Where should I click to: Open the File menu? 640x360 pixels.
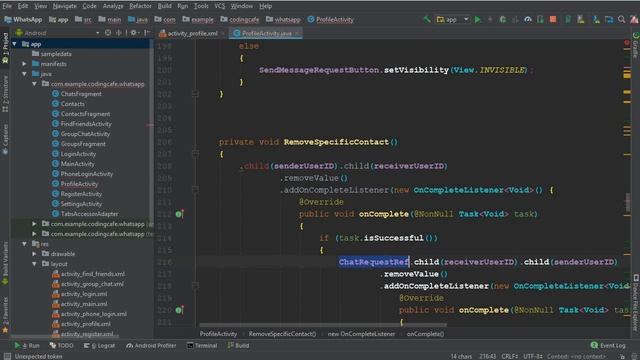coord(7,6)
